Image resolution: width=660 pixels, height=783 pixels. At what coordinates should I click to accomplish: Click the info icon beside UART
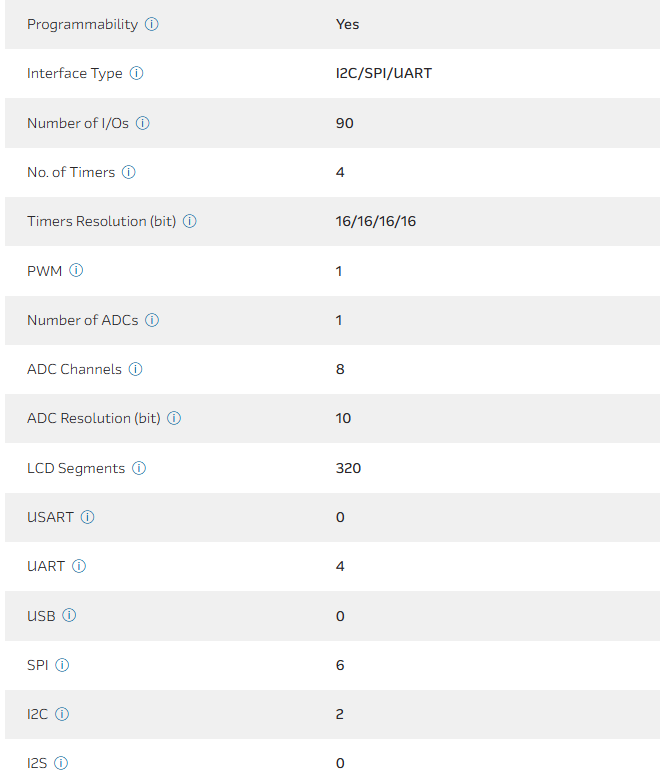click(x=79, y=566)
